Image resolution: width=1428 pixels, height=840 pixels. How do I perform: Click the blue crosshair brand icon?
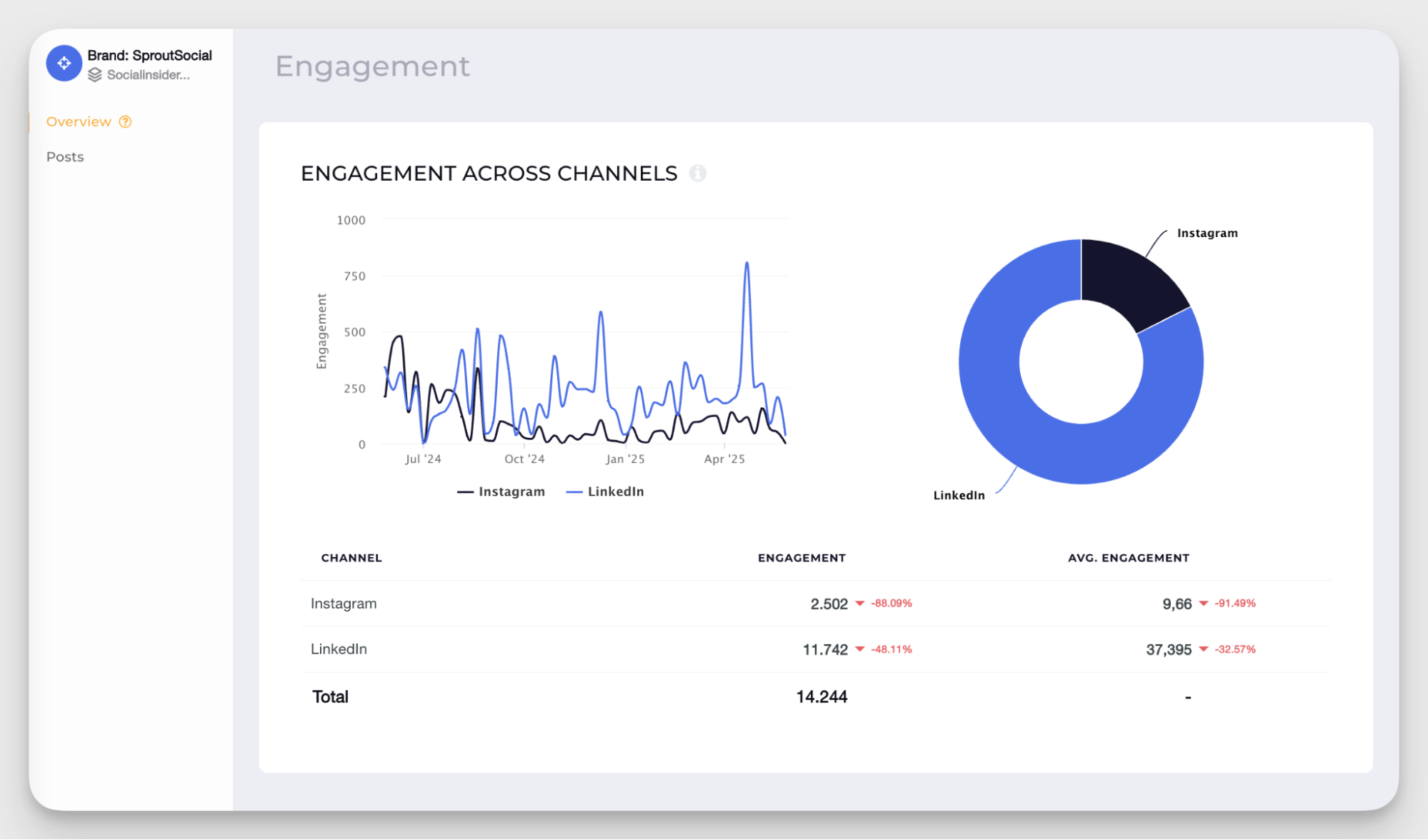64,63
